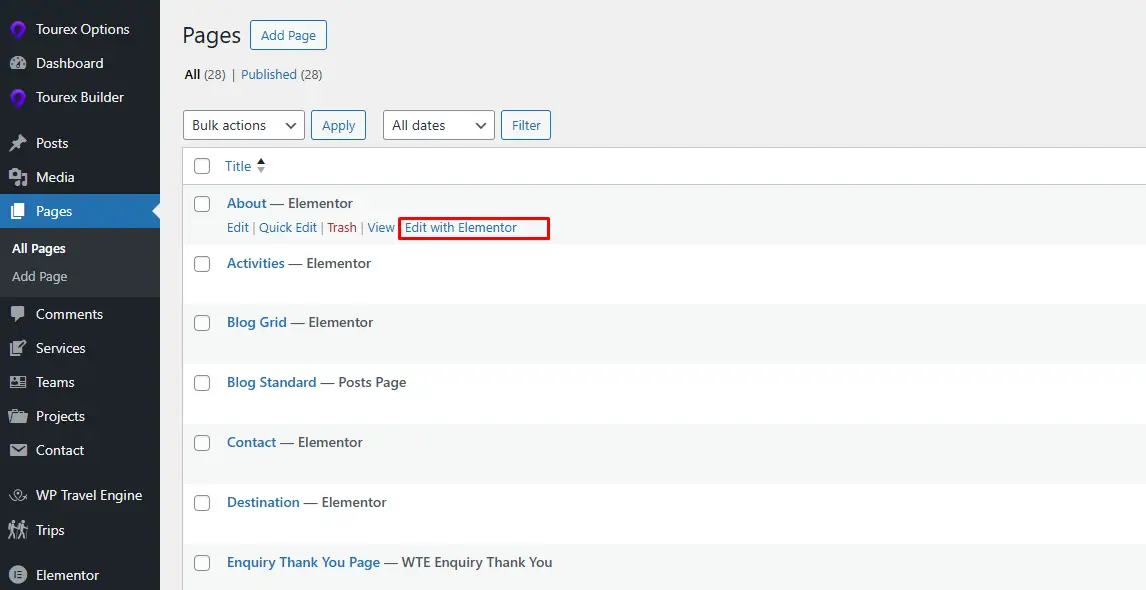This screenshot has height=590, width=1146.
Task: Open the All dates dropdown
Action: [x=439, y=125]
